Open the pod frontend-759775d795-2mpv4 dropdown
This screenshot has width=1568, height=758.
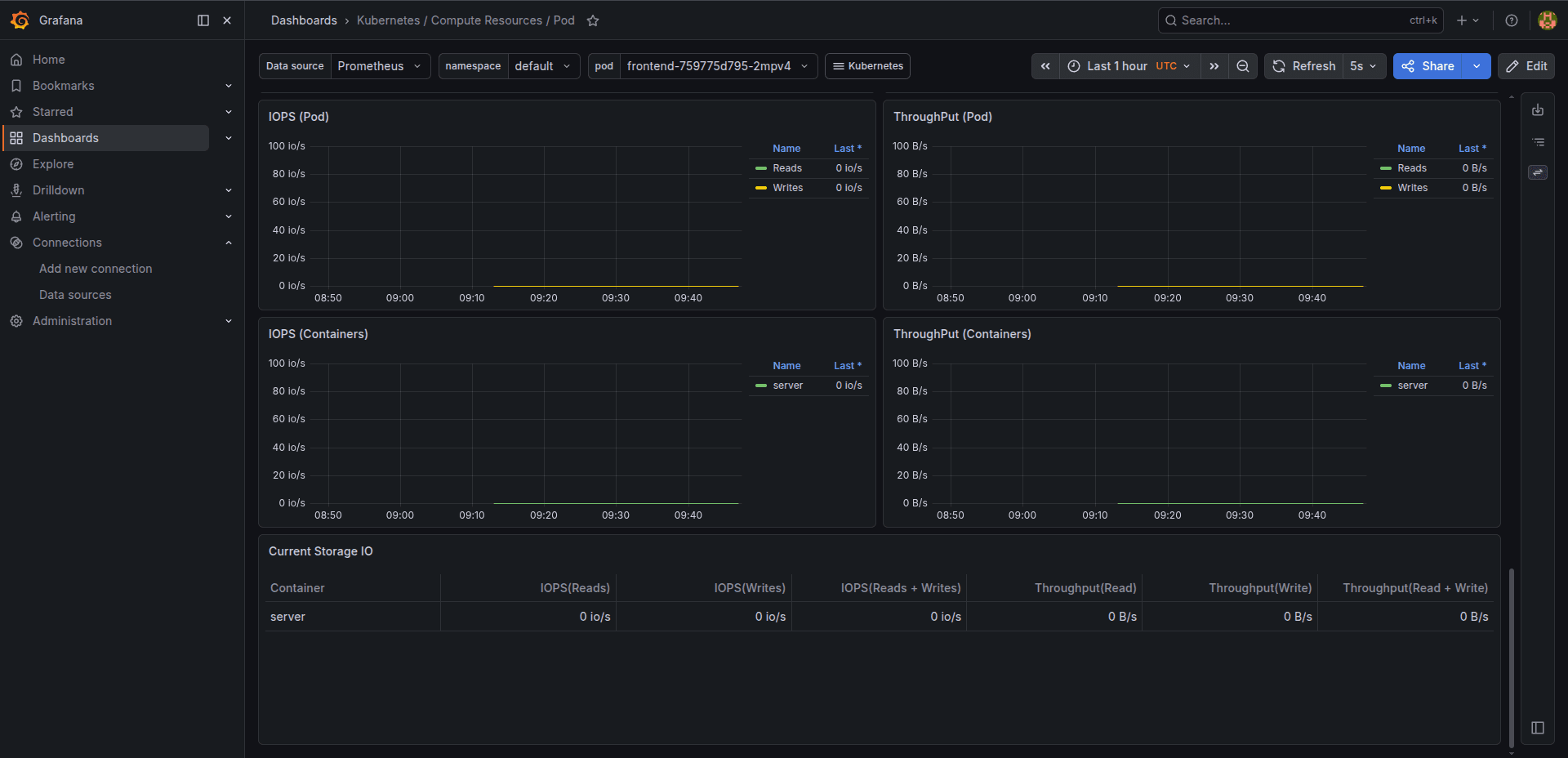718,66
